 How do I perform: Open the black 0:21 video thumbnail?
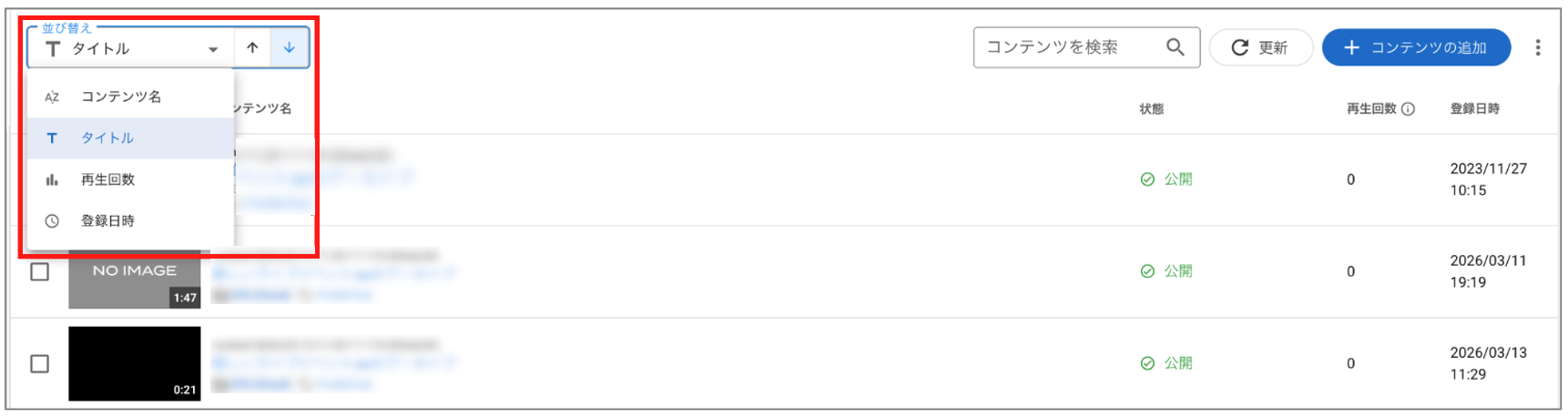click(x=135, y=363)
